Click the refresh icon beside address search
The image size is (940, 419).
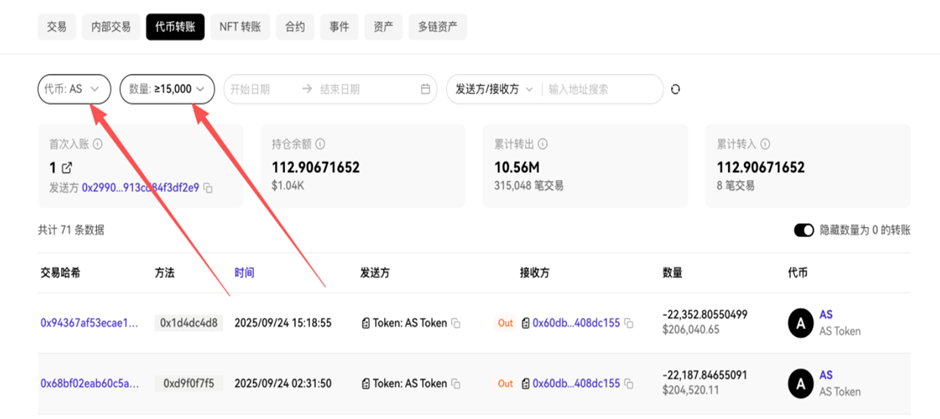(x=675, y=89)
